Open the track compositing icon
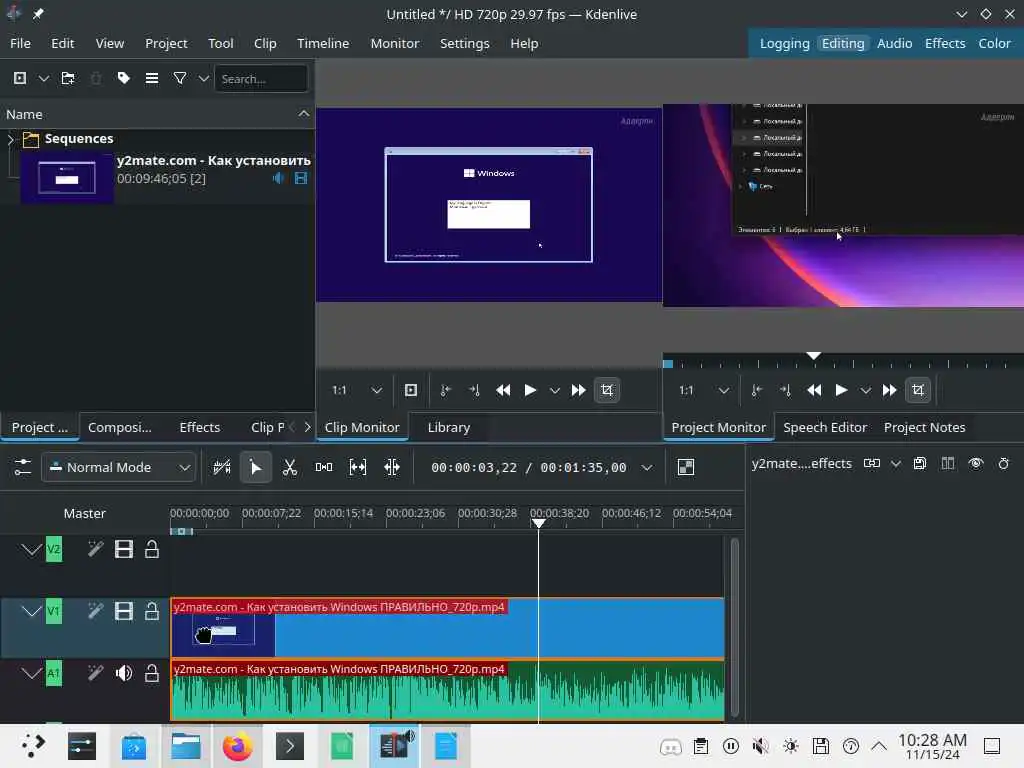The height and width of the screenshot is (768, 1024). click(221, 467)
